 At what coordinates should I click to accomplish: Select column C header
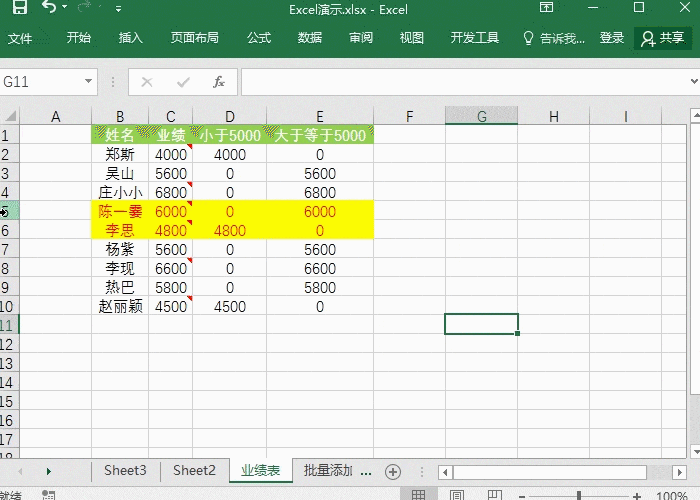pyautogui.click(x=171, y=117)
